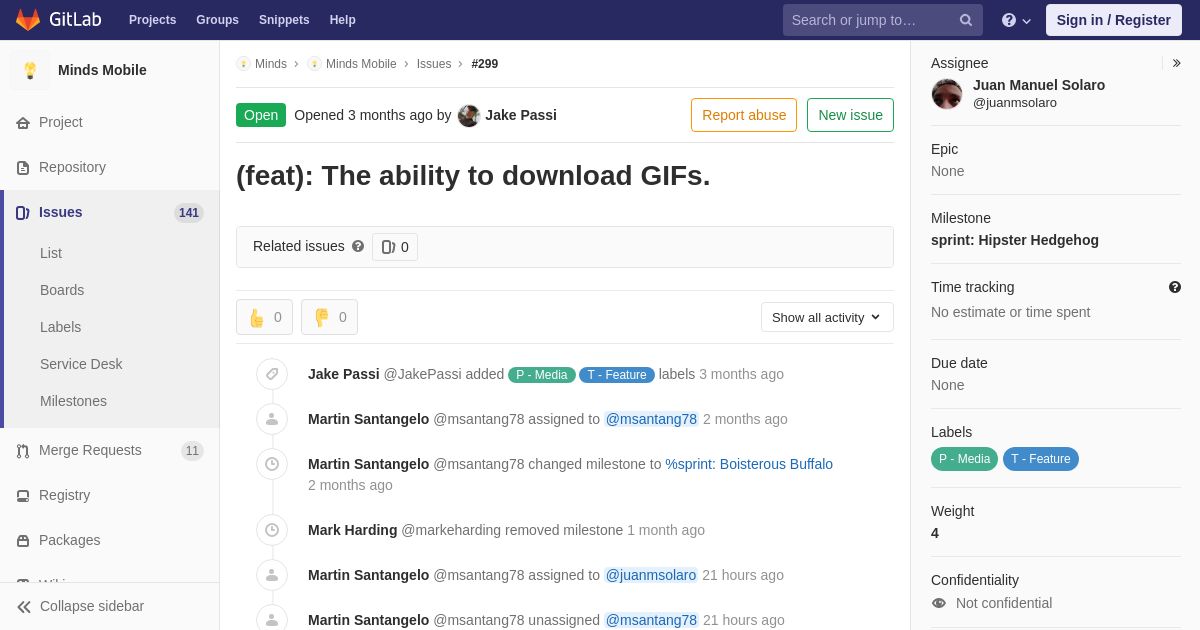The image size is (1200, 630).
Task: Click the Minds Mobile breadcrumb link
Action: [361, 64]
